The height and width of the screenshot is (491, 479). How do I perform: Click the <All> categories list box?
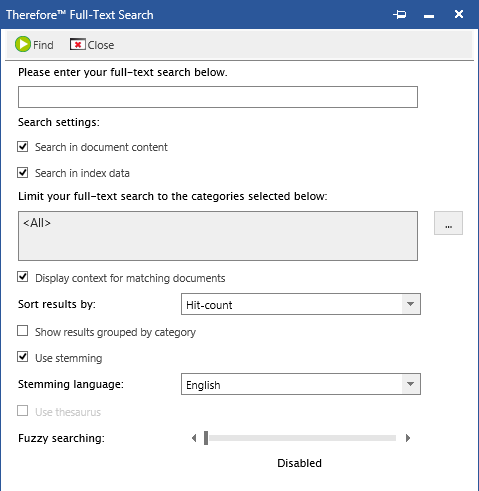(218, 236)
